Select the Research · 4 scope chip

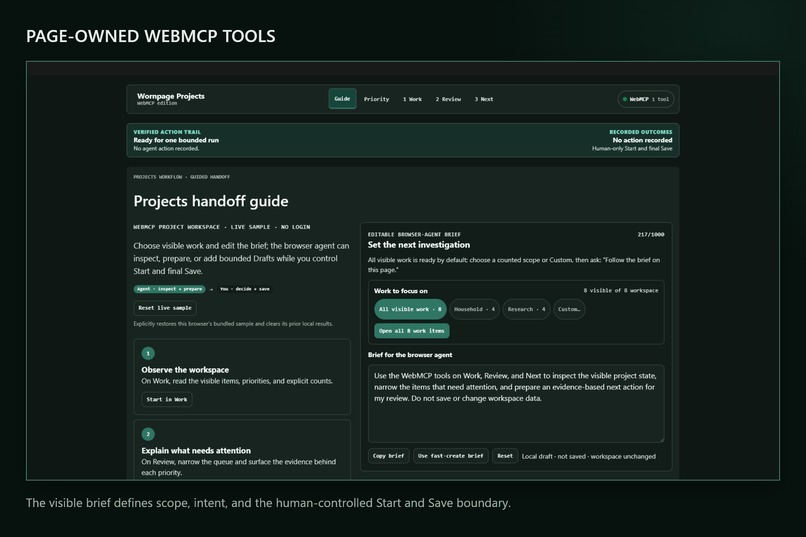(x=526, y=309)
